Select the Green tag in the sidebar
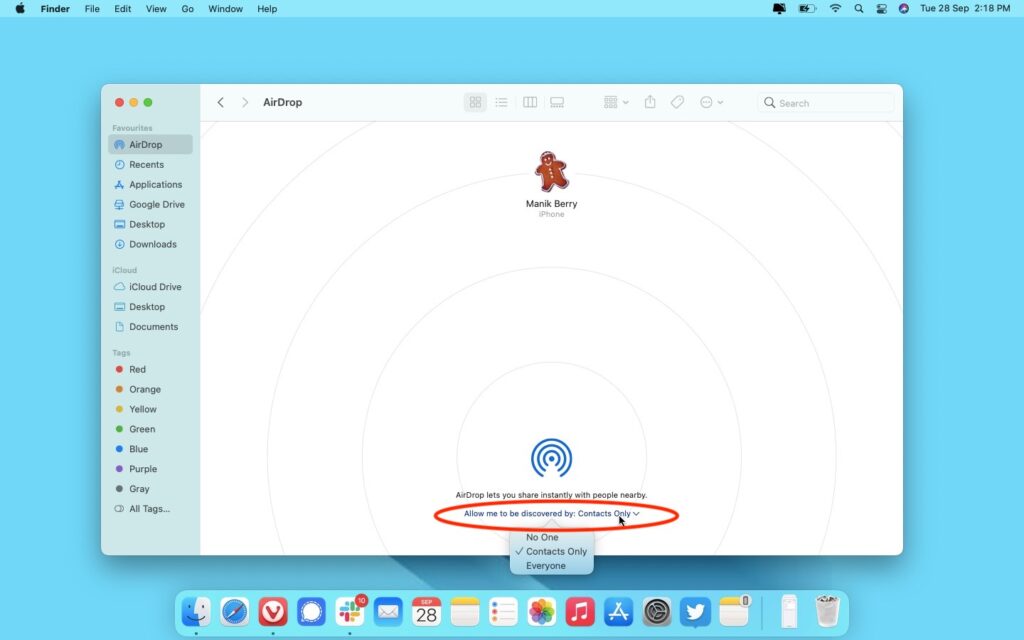1024x640 pixels. click(141, 429)
